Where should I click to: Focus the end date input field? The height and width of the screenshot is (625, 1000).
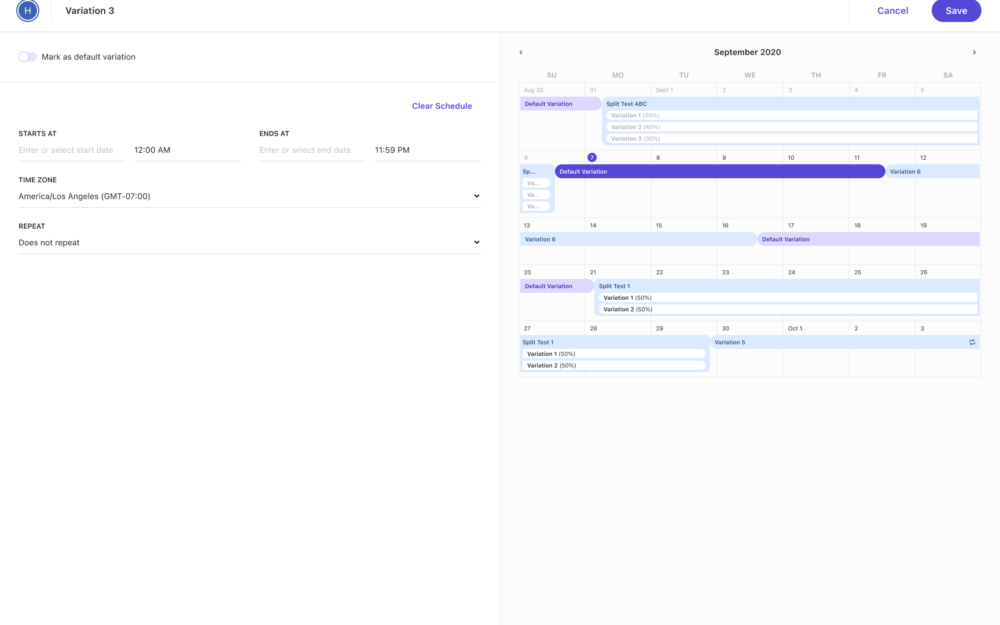[311, 150]
